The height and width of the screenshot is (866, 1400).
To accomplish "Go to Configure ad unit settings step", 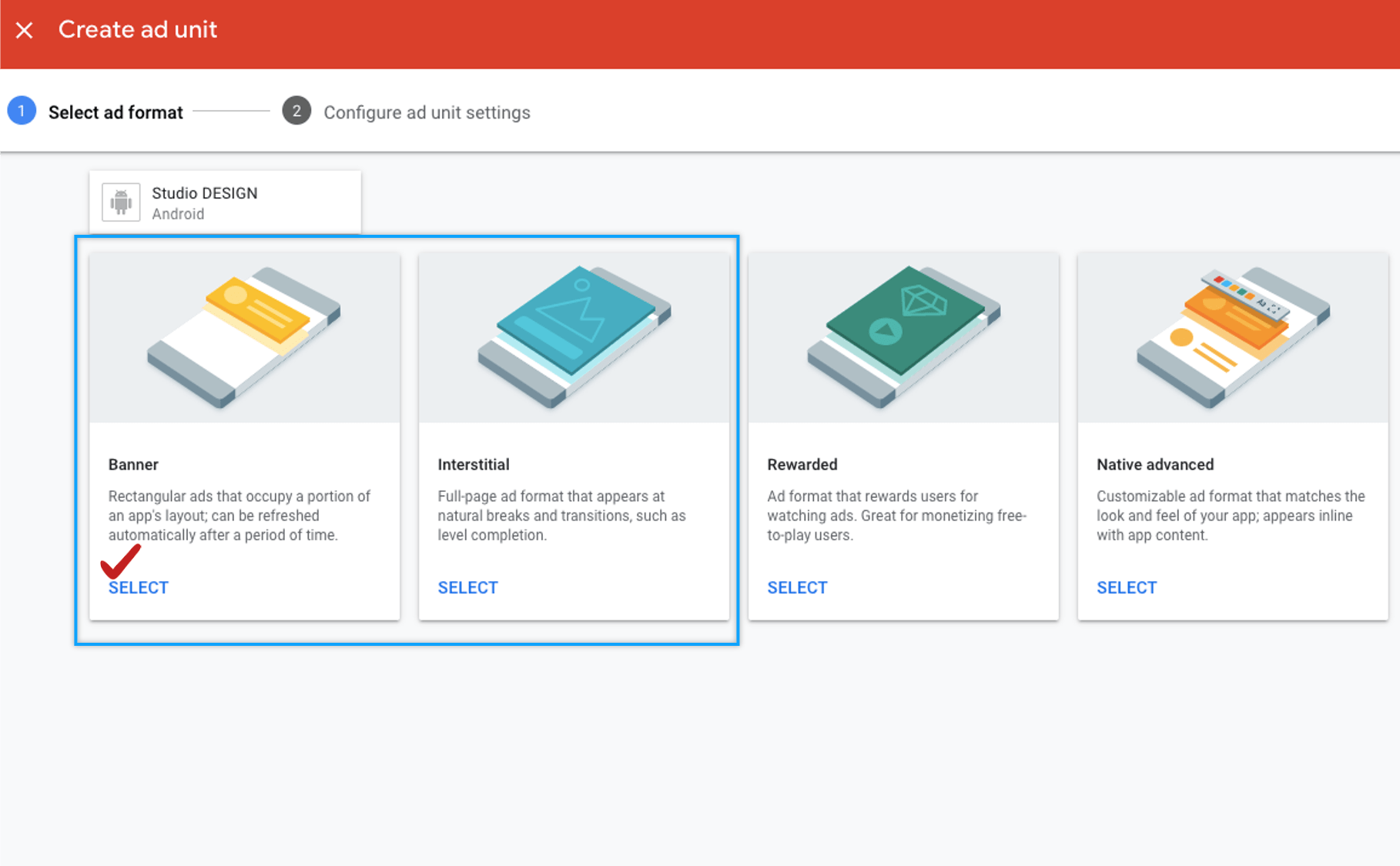I will tap(427, 112).
